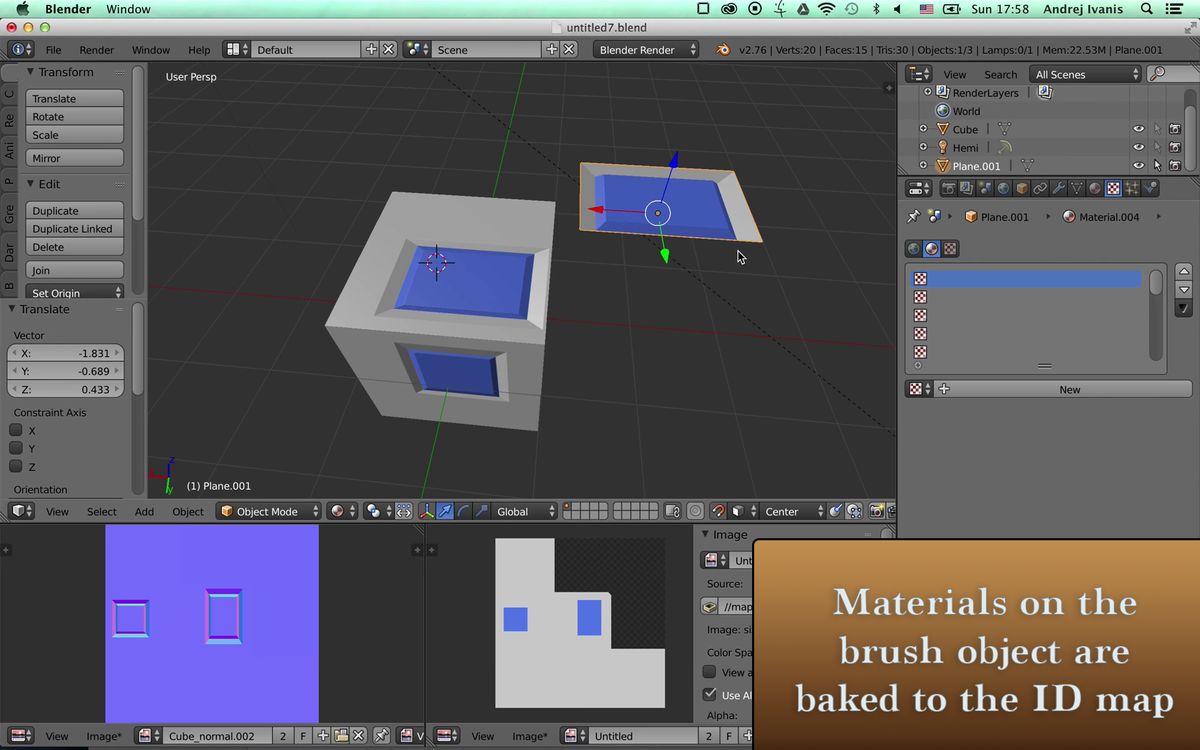Click the Y translate vector value field
Screen dimensions: 1200x750
(x=66, y=371)
